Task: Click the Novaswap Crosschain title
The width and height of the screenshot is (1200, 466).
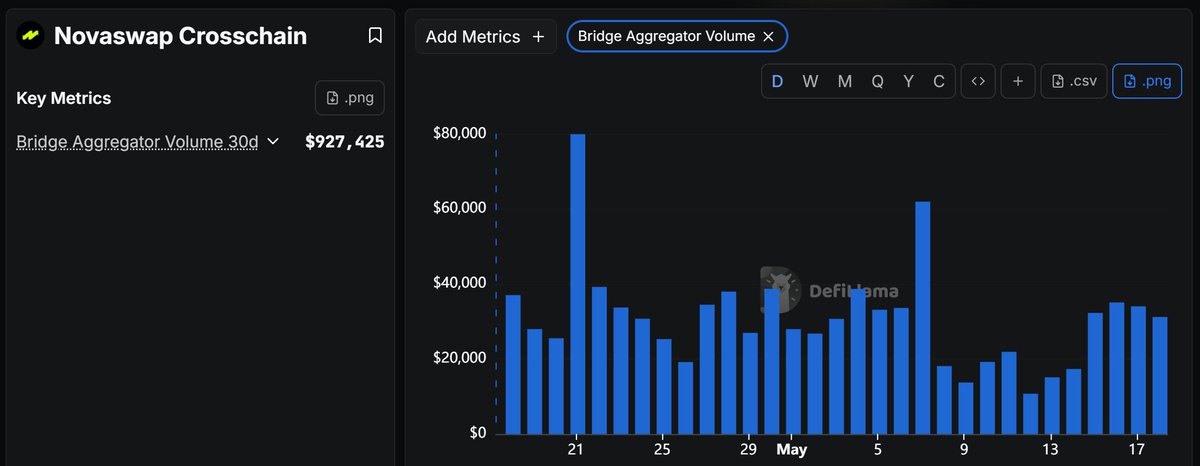Action: click(x=180, y=36)
